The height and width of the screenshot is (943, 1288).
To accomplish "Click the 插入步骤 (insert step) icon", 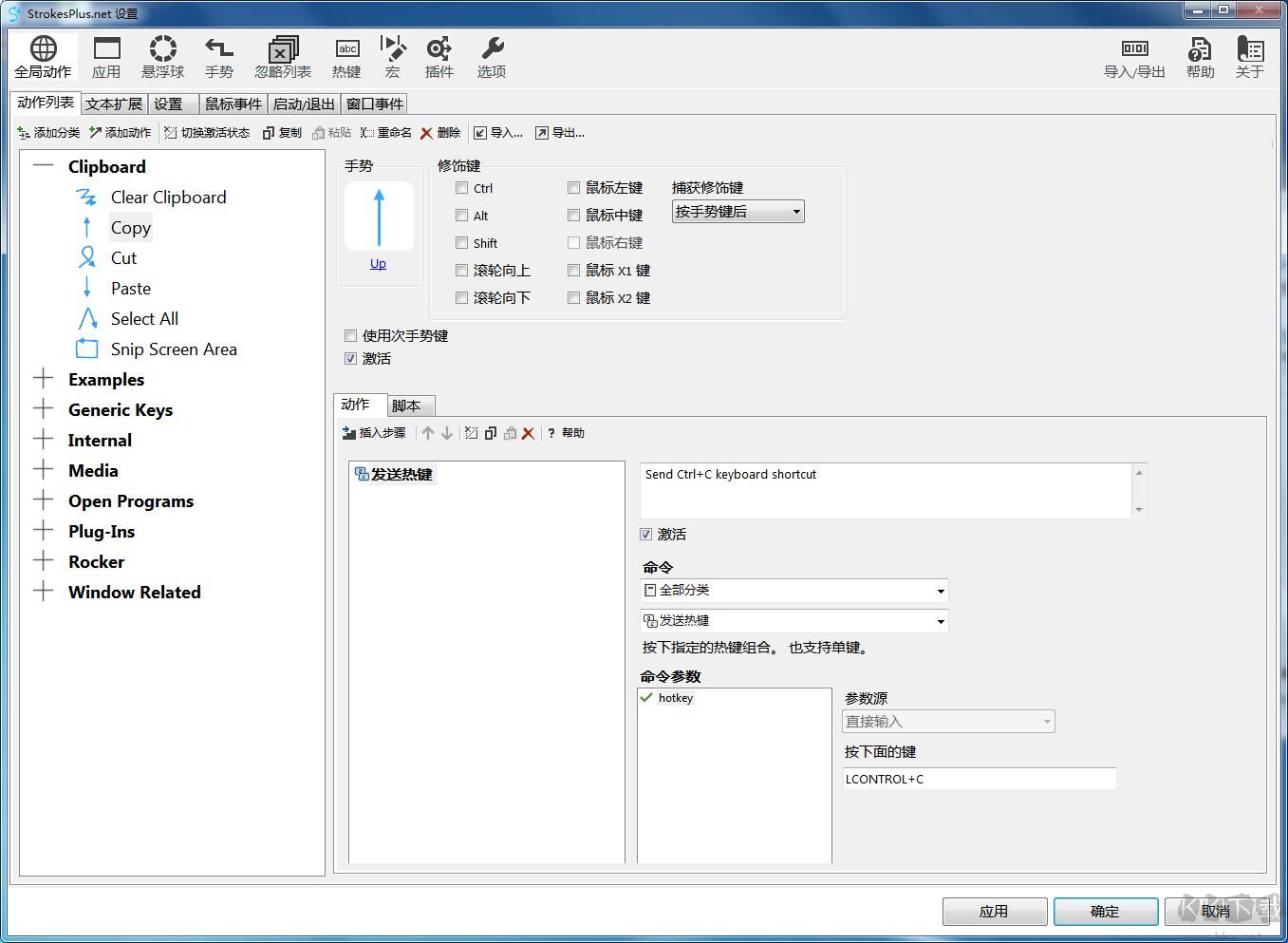I will (x=373, y=433).
